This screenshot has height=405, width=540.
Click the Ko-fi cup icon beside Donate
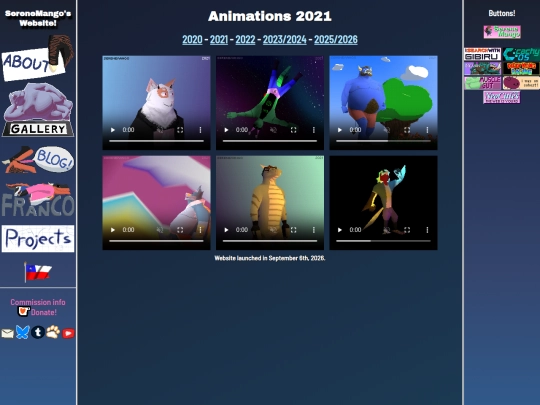tap(23, 312)
